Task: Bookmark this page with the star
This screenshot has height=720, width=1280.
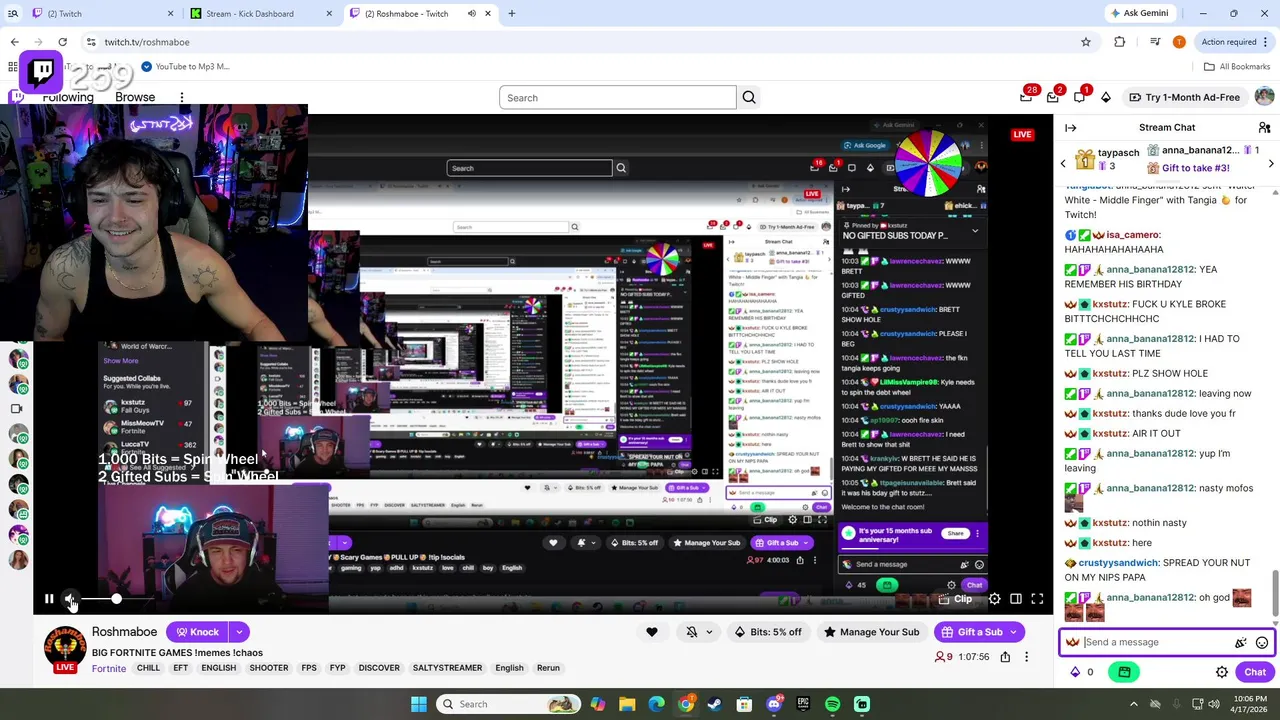Action: pyautogui.click(x=1086, y=42)
